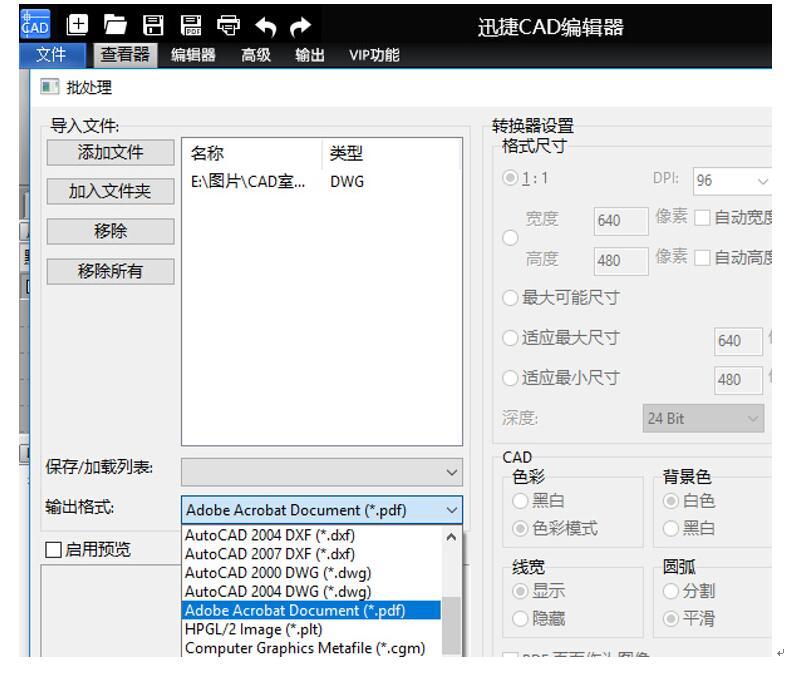
Task: Select 圆弧 分割 radio button
Action: (670, 591)
